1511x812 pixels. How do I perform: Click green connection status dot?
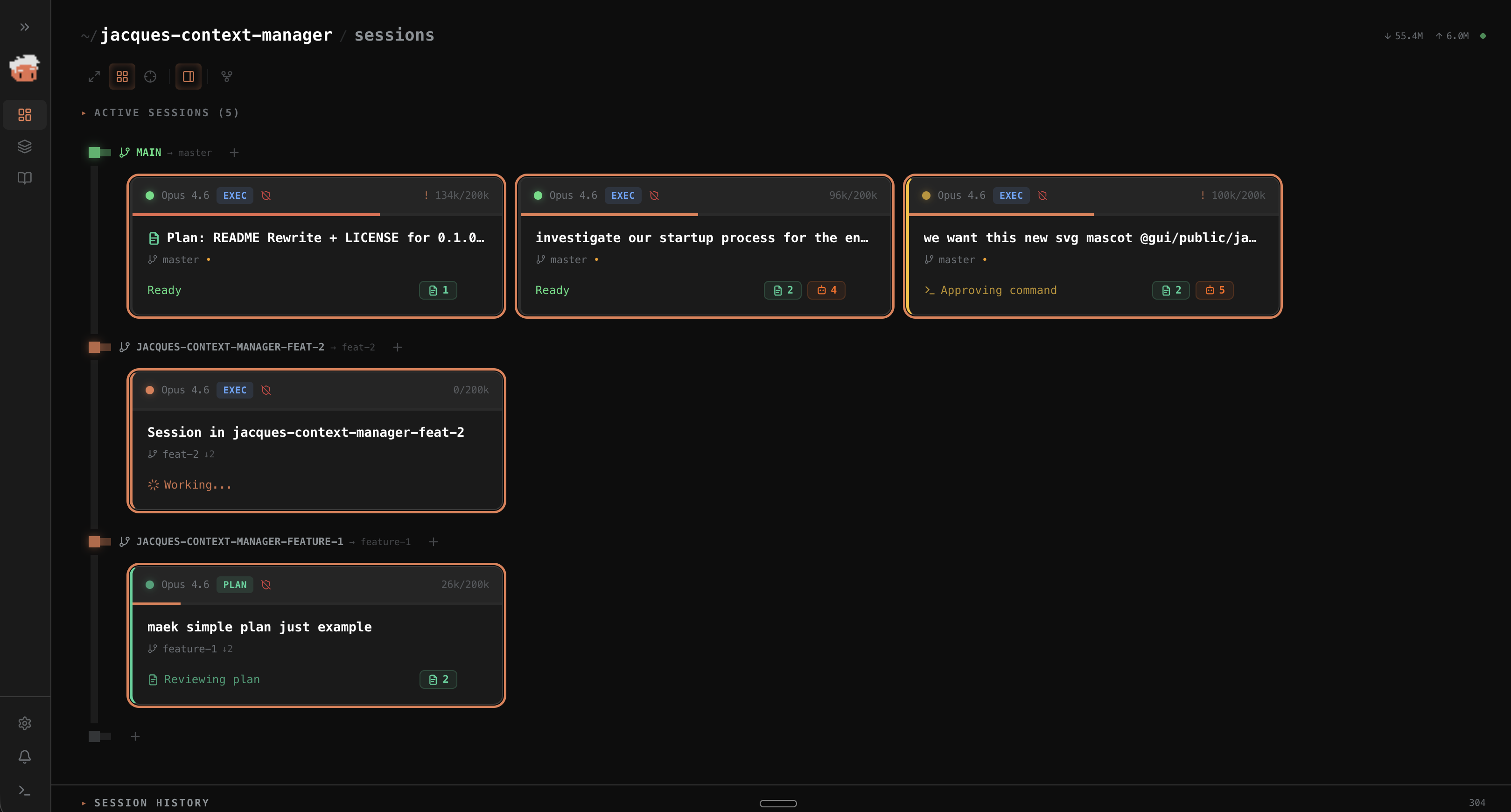coord(1483,36)
